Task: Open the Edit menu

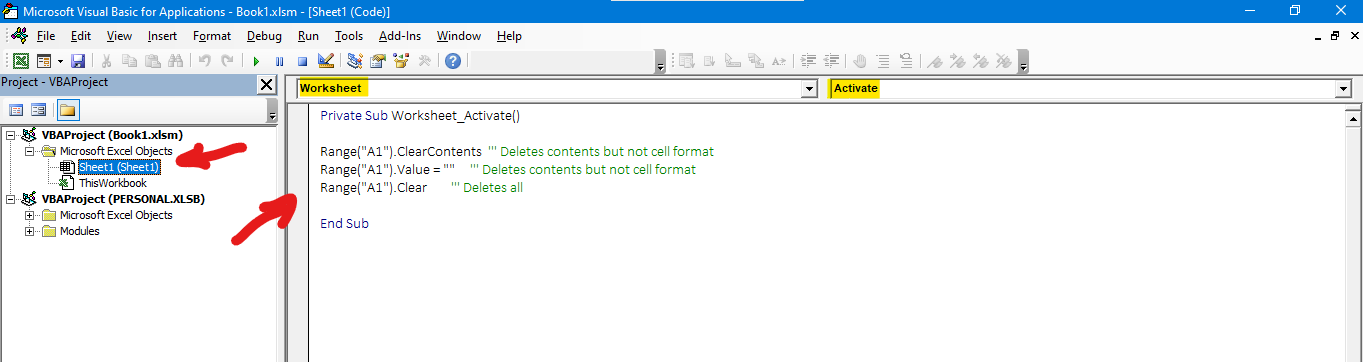Action: coord(81,36)
